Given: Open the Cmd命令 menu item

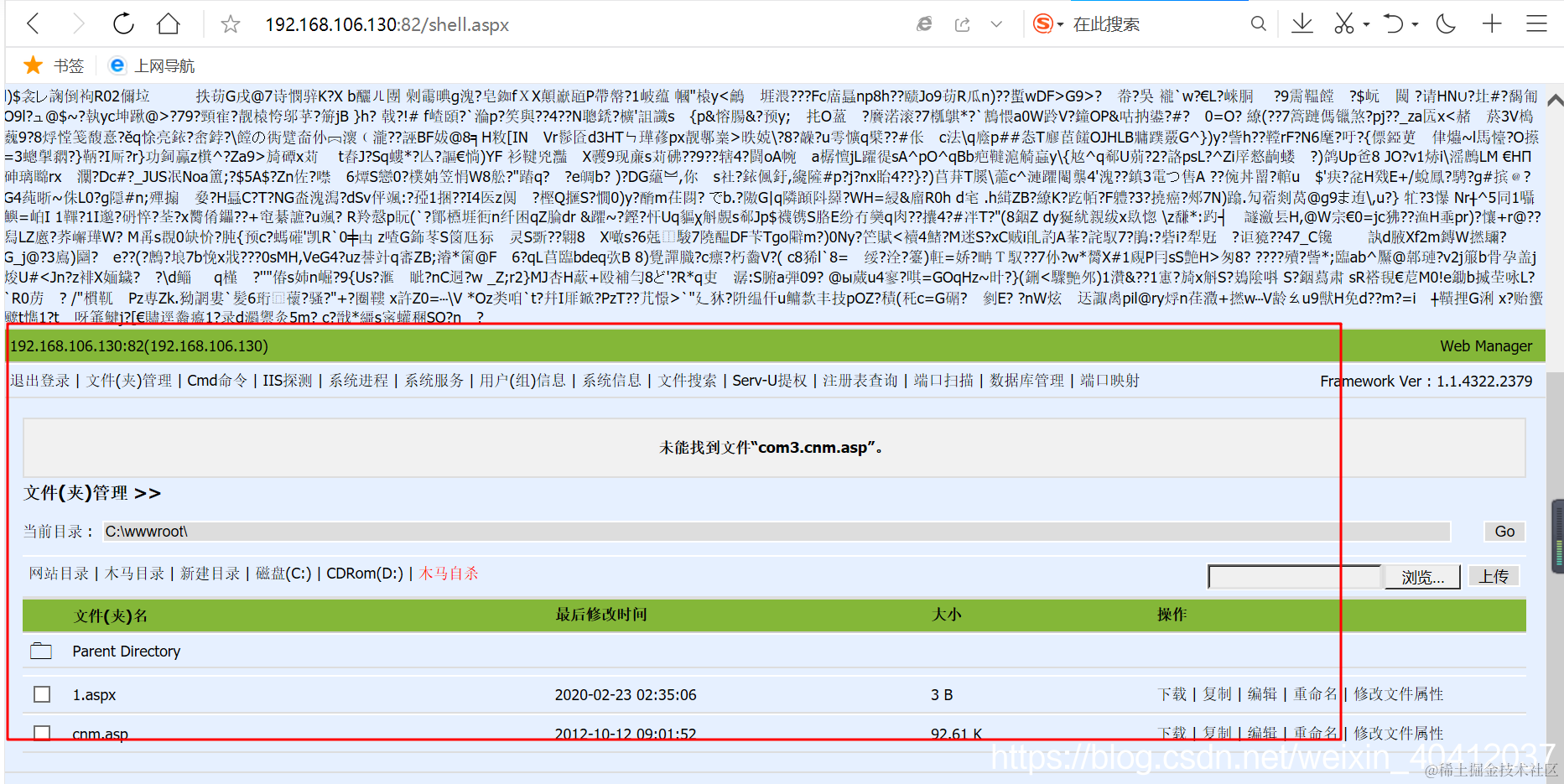Looking at the screenshot, I should (x=217, y=381).
